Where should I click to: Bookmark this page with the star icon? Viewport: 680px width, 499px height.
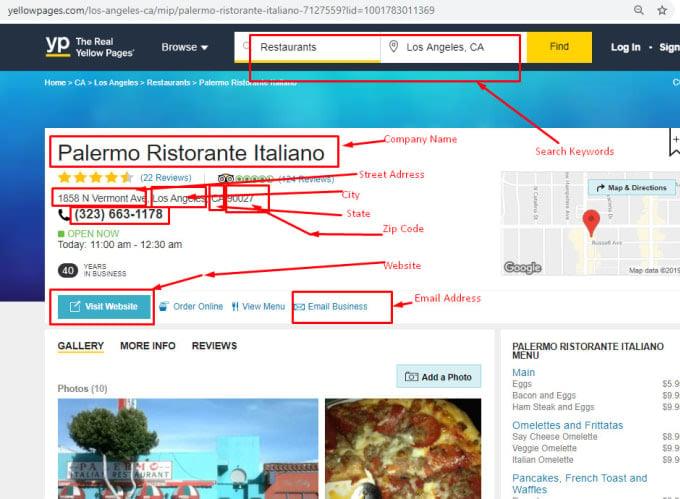click(x=662, y=10)
